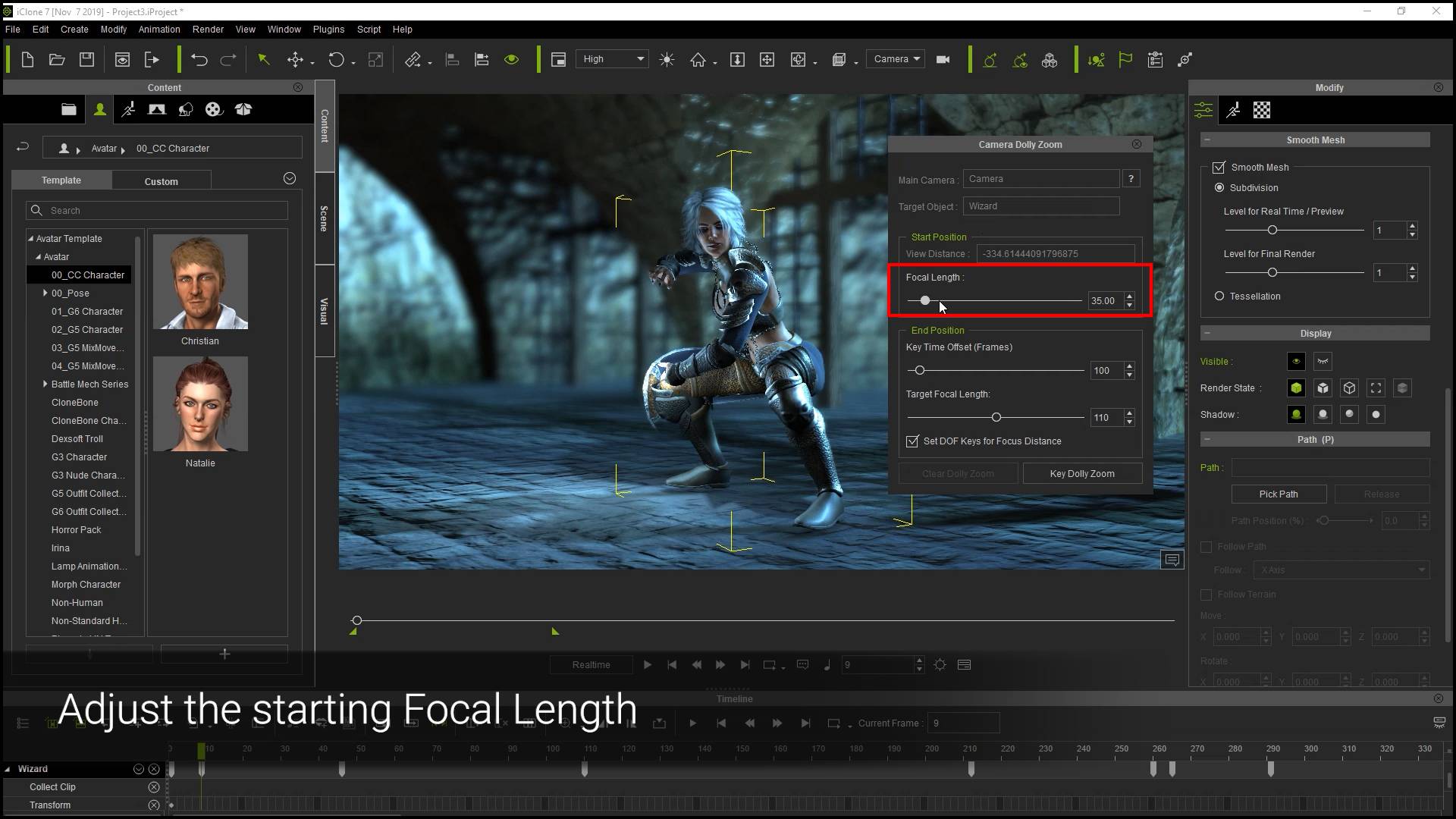1456x819 pixels.
Task: Select the Tessellation radio button
Action: tap(1219, 296)
